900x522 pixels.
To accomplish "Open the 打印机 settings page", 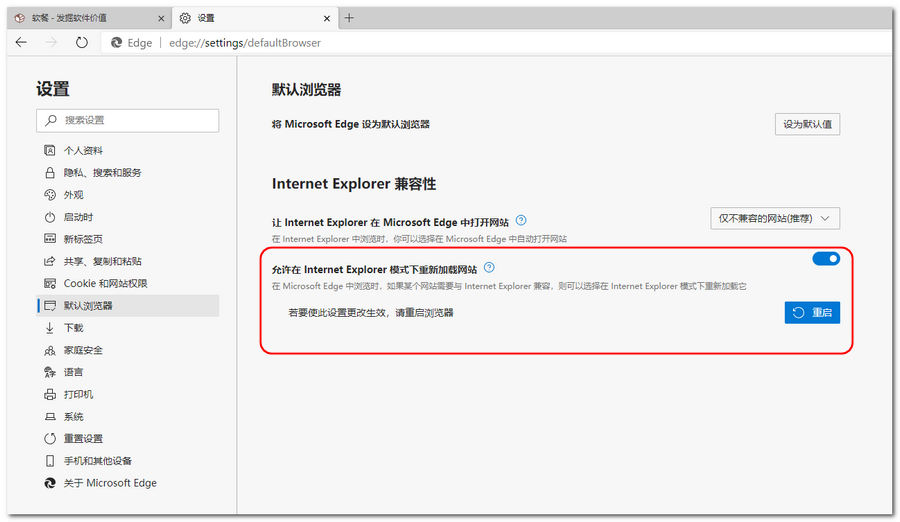I will pos(78,394).
